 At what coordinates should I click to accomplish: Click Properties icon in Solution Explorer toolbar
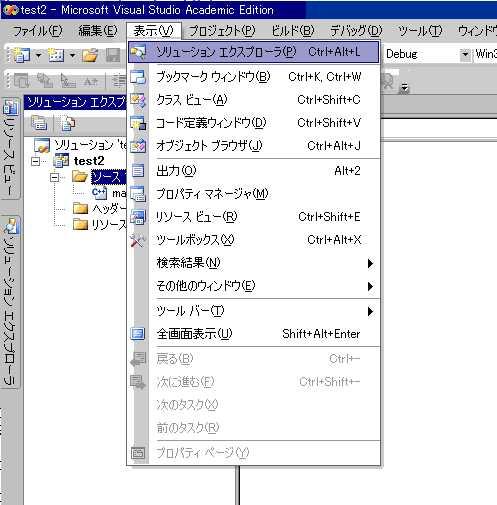[x=39, y=123]
